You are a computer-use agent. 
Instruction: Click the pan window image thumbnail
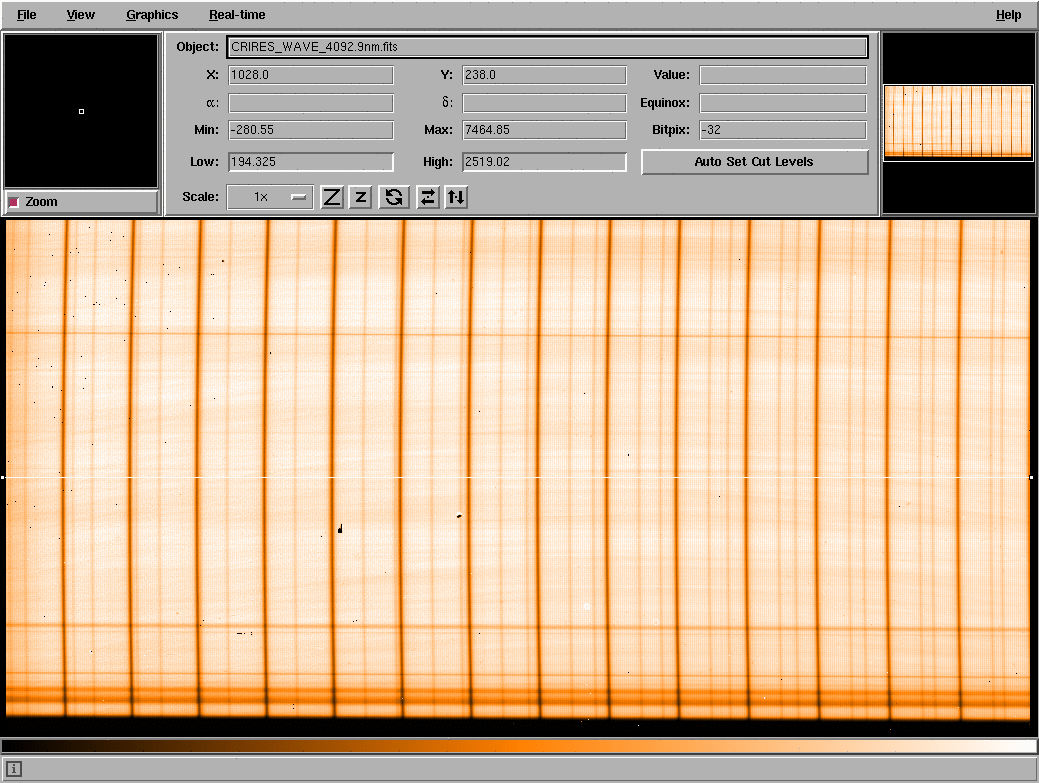(958, 123)
